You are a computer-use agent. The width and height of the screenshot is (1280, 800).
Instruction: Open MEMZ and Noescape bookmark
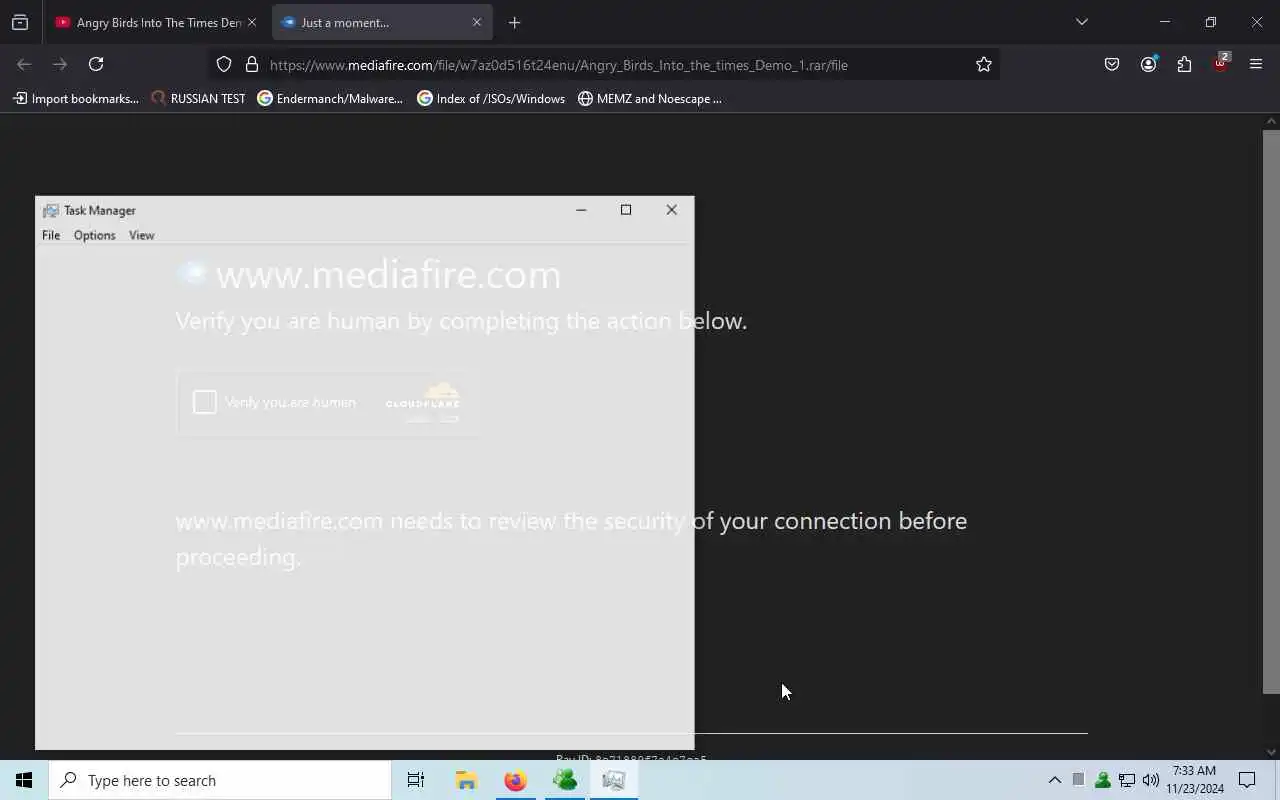pos(650,98)
